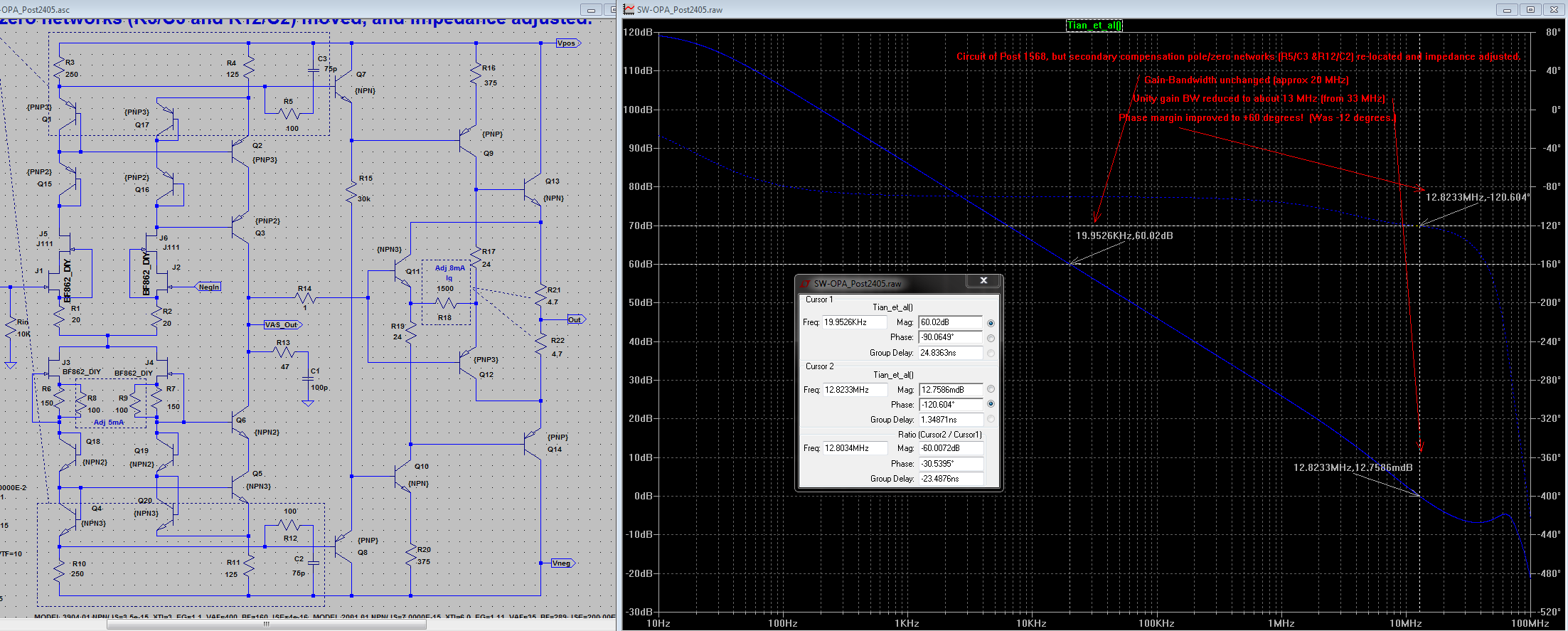Click cursor label 12.8233MHz,-120.604° on plot
The height and width of the screenshot is (631, 1568).
[x=1478, y=197]
